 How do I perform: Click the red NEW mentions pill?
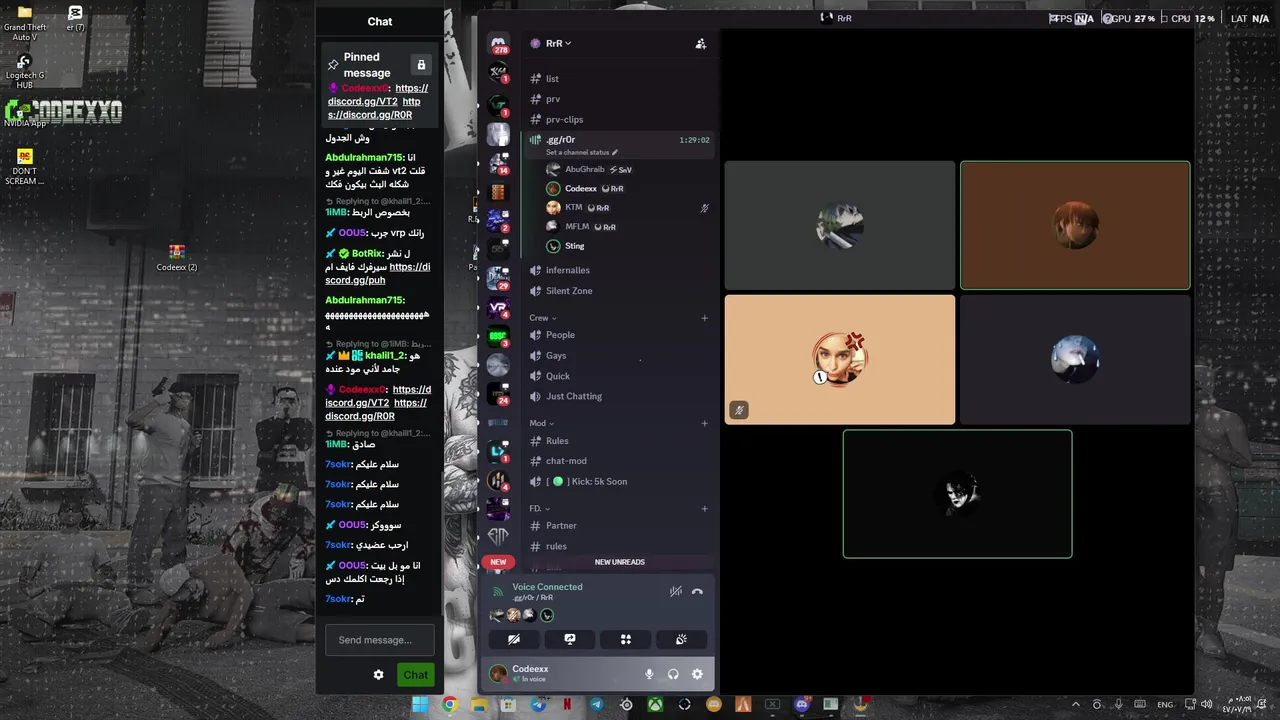(x=498, y=562)
